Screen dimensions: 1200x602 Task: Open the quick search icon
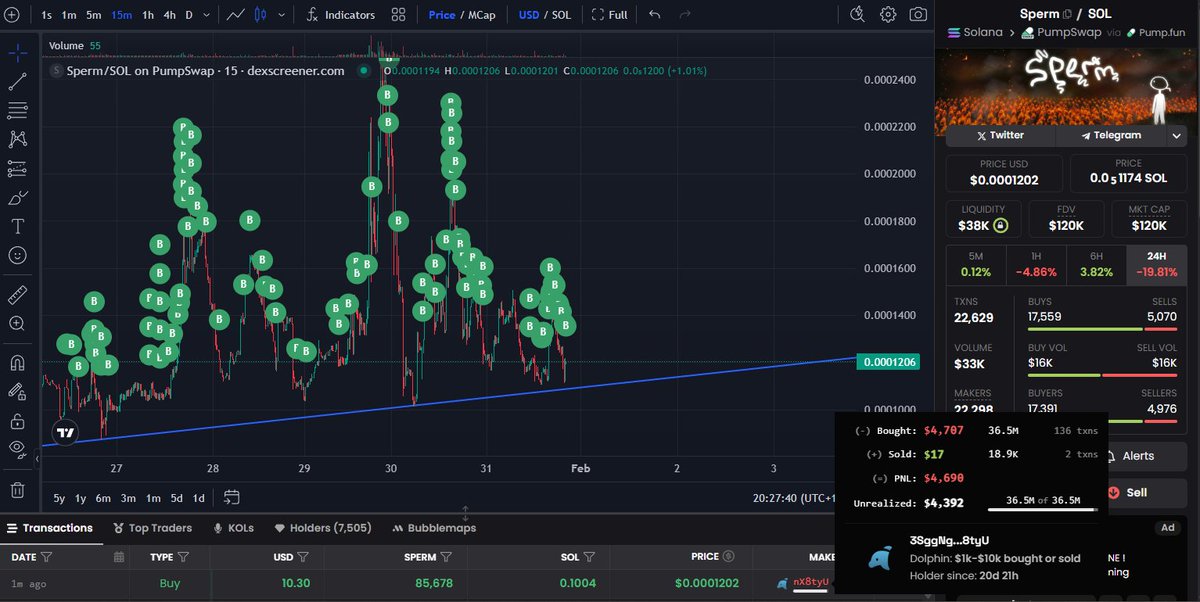click(x=857, y=14)
